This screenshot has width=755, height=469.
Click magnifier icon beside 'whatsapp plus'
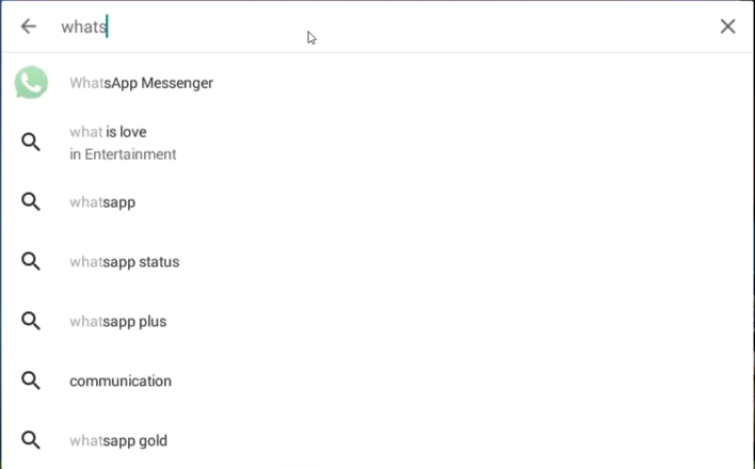[x=31, y=321]
